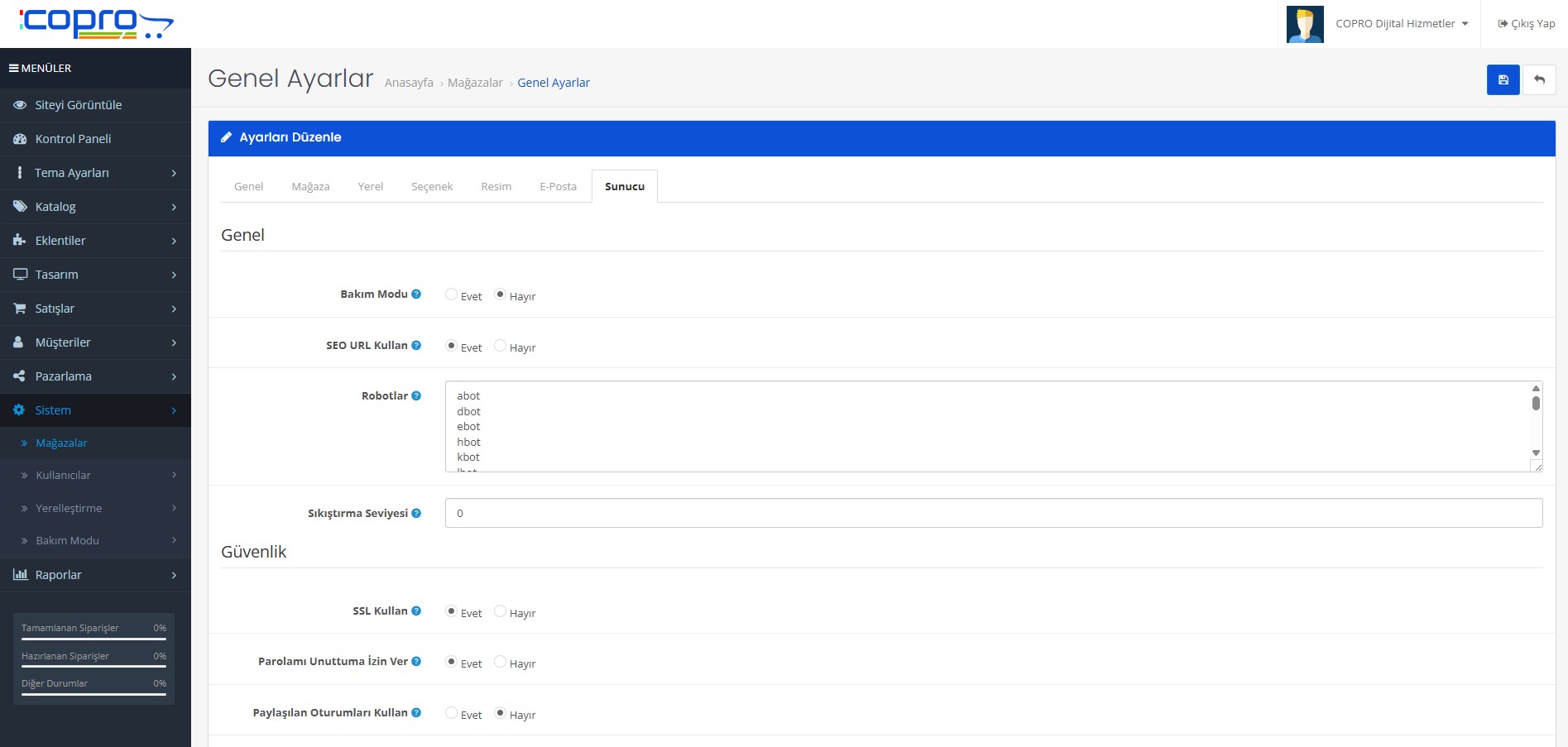The height and width of the screenshot is (747, 1568).
Task: Expand the Raporlar sidebar menu
Action: pos(95,575)
